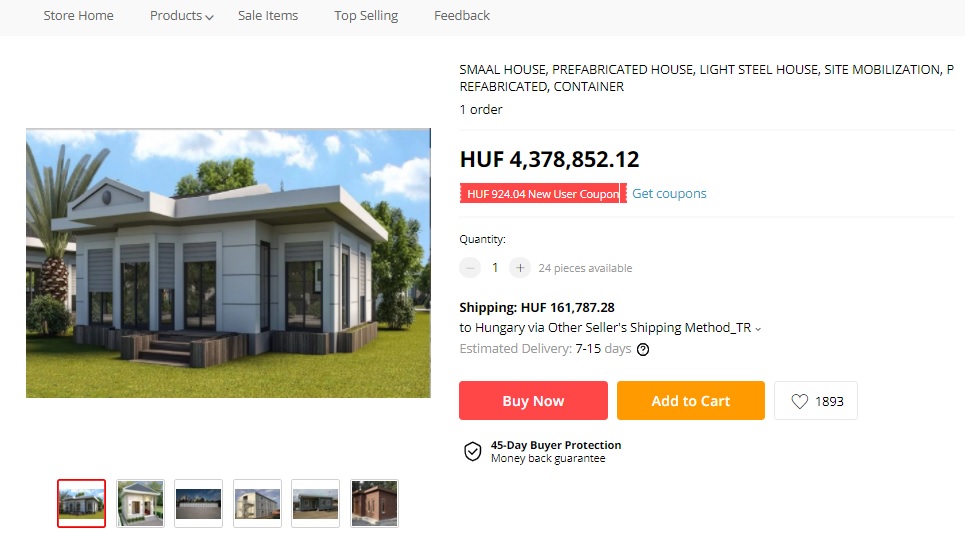965x549 pixels.
Task: Decrease quantity with the minus button
Action: (470, 268)
